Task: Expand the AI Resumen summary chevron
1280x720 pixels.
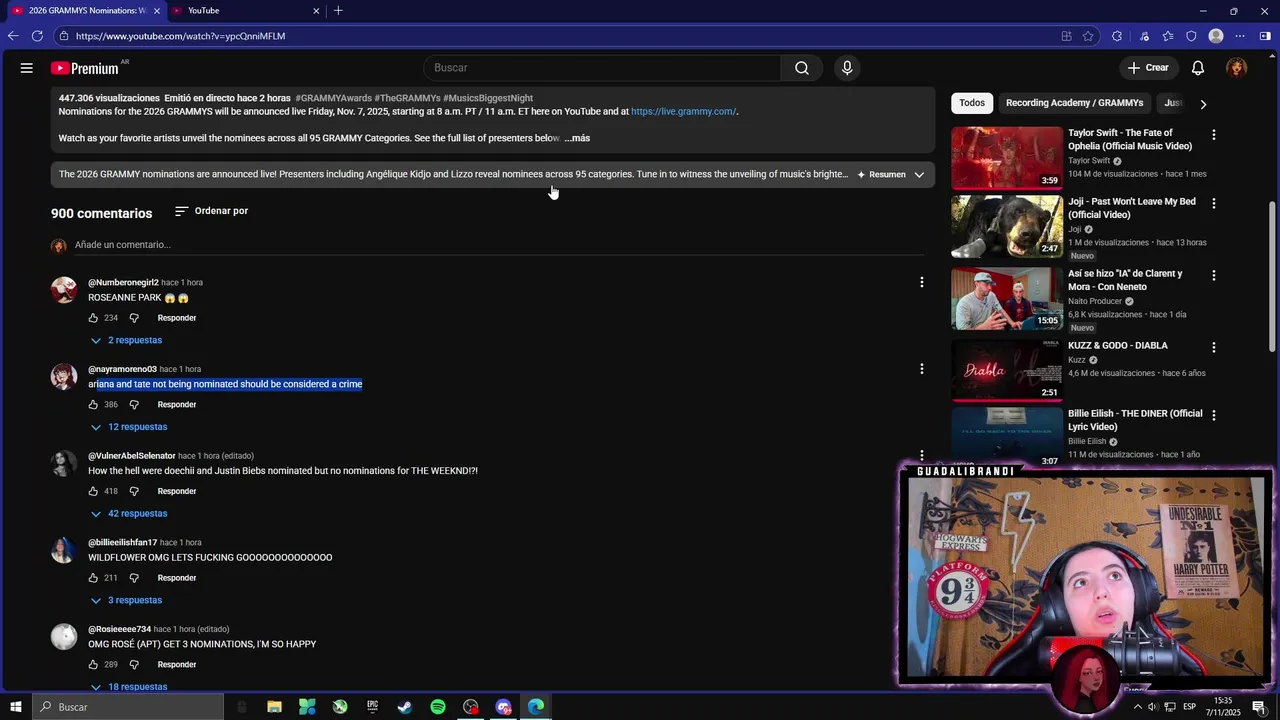Action: tap(919, 175)
